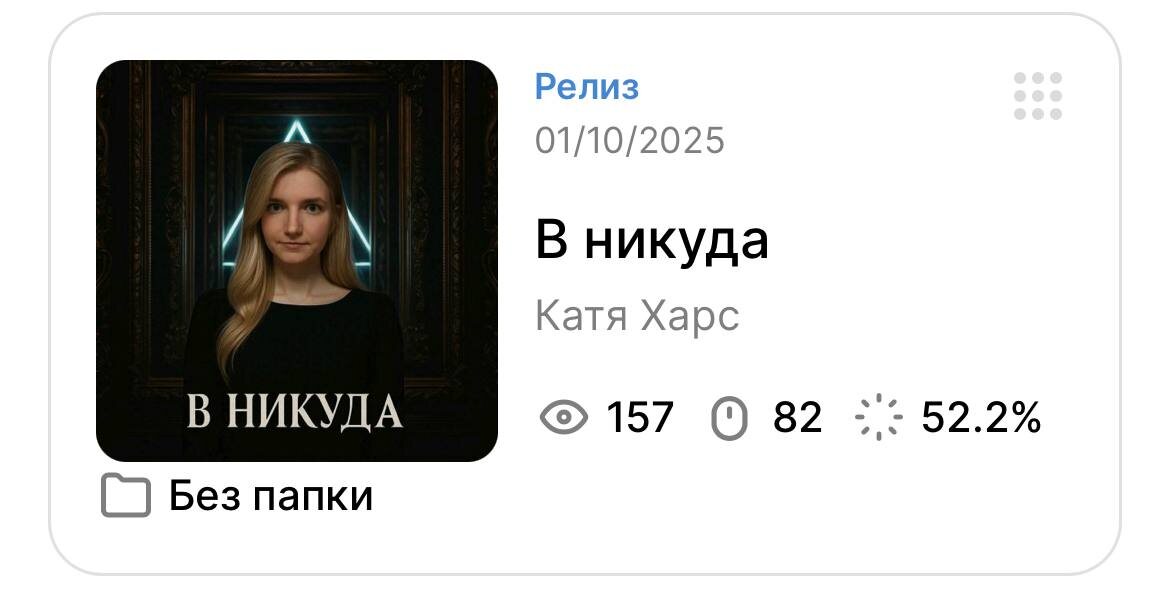Image resolution: width=1170 pixels, height=599 pixels.
Task: Click the glowing triangle on the cover
Action: [x=297, y=194]
